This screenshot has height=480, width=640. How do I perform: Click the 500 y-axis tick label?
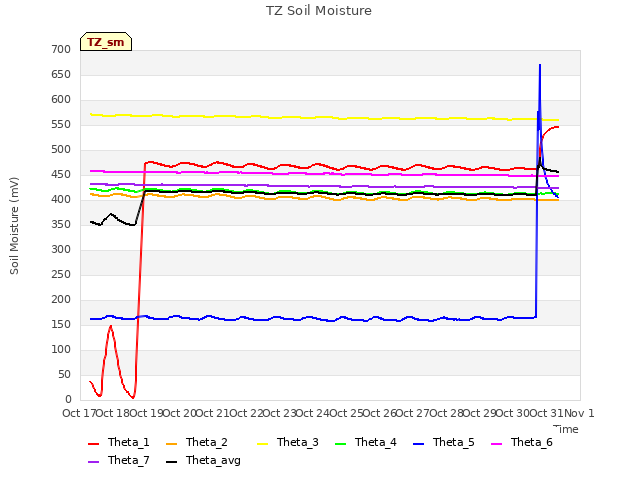point(61,149)
